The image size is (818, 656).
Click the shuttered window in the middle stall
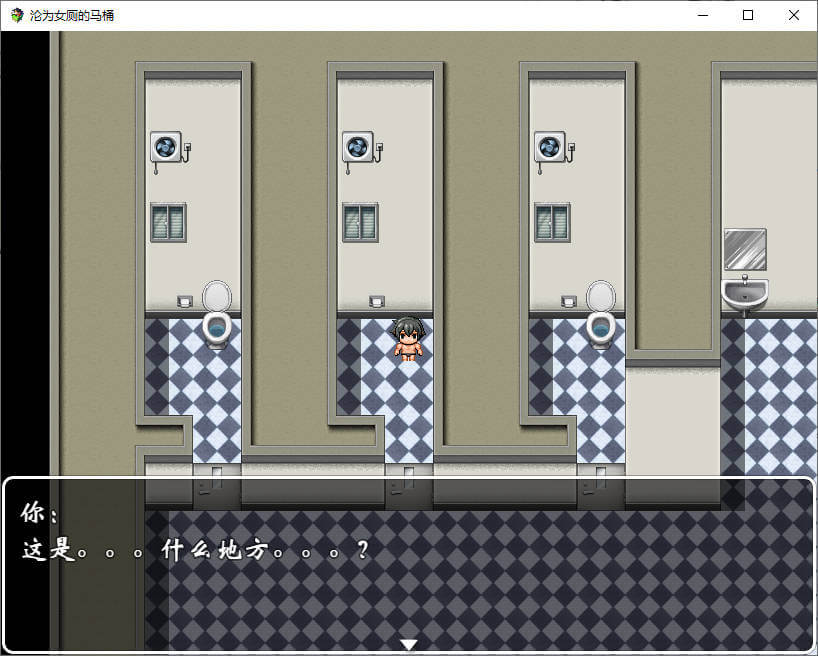[360, 222]
